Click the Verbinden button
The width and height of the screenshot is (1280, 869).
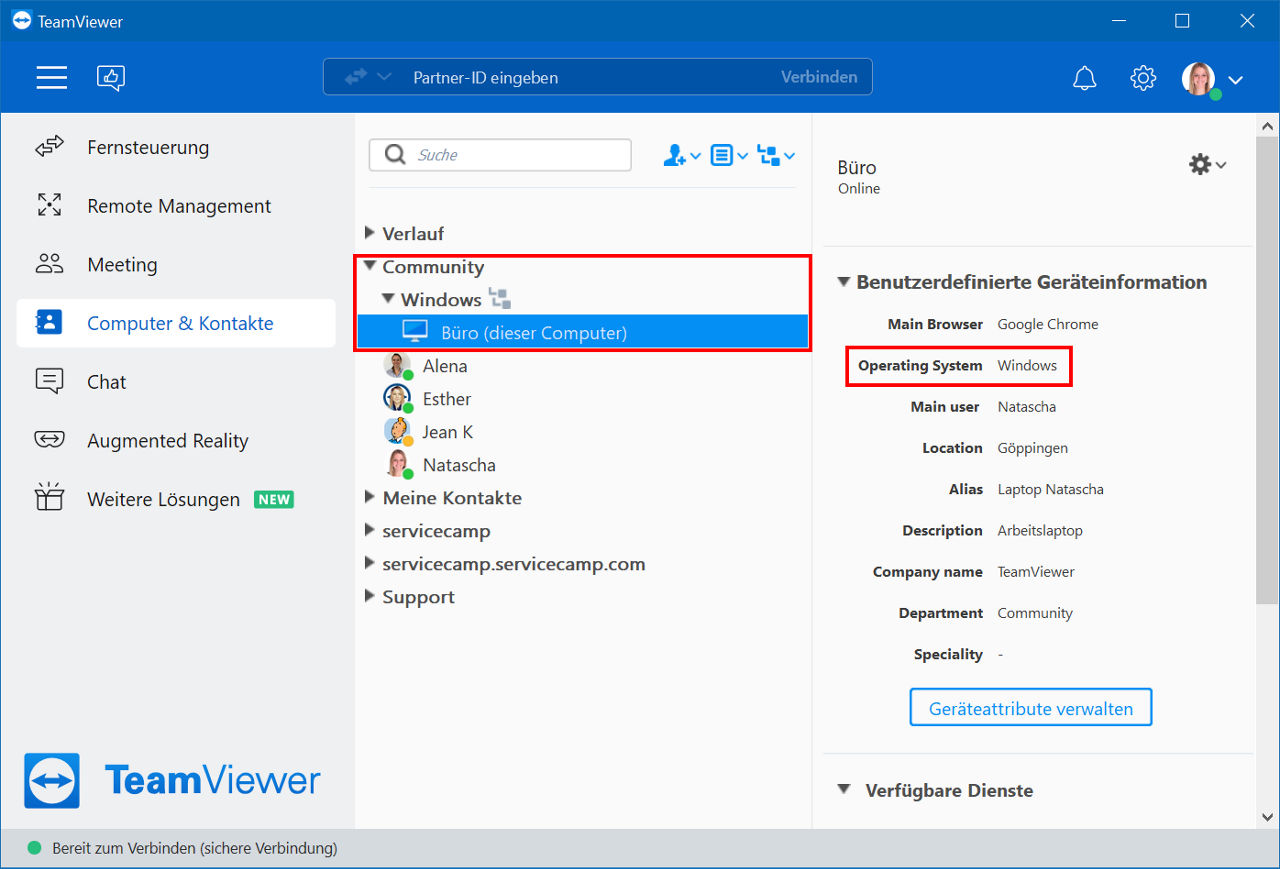pyautogui.click(x=819, y=77)
